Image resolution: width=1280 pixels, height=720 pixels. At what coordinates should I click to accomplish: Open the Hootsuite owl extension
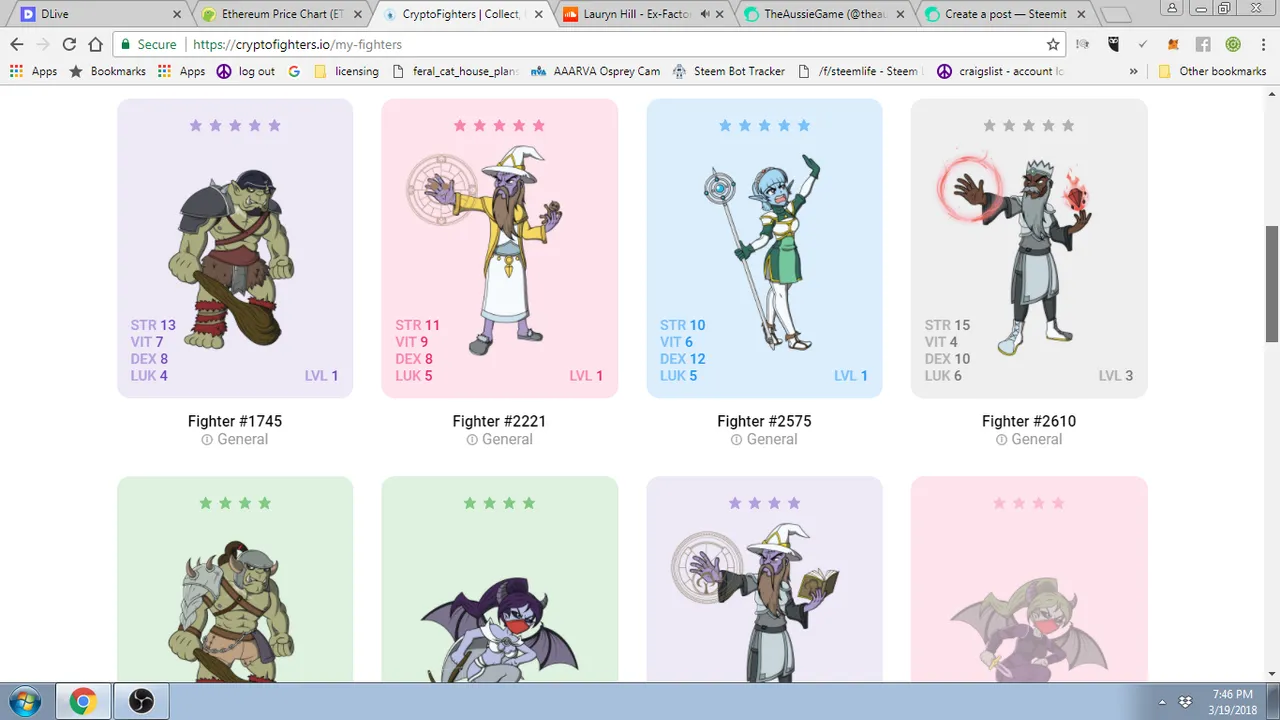(1113, 45)
